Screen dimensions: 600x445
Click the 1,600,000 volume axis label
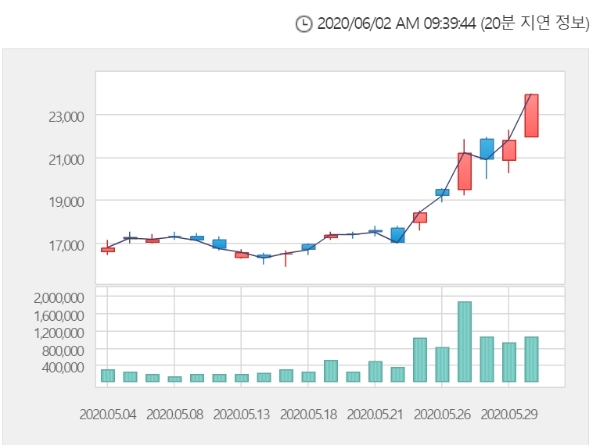pos(59,316)
